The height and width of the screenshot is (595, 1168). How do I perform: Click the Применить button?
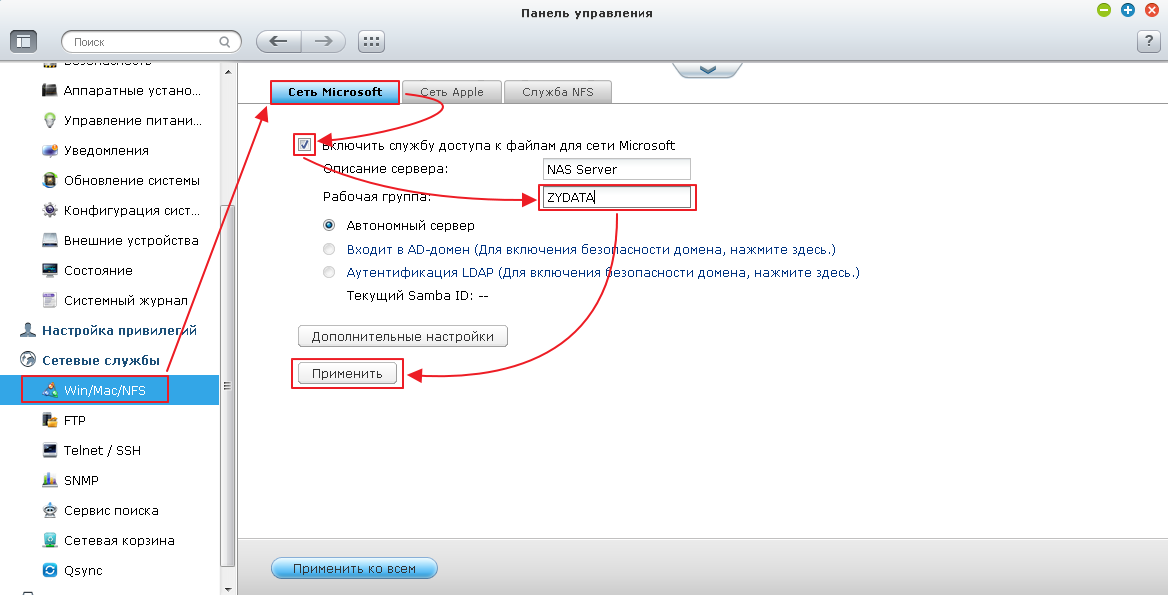347,374
